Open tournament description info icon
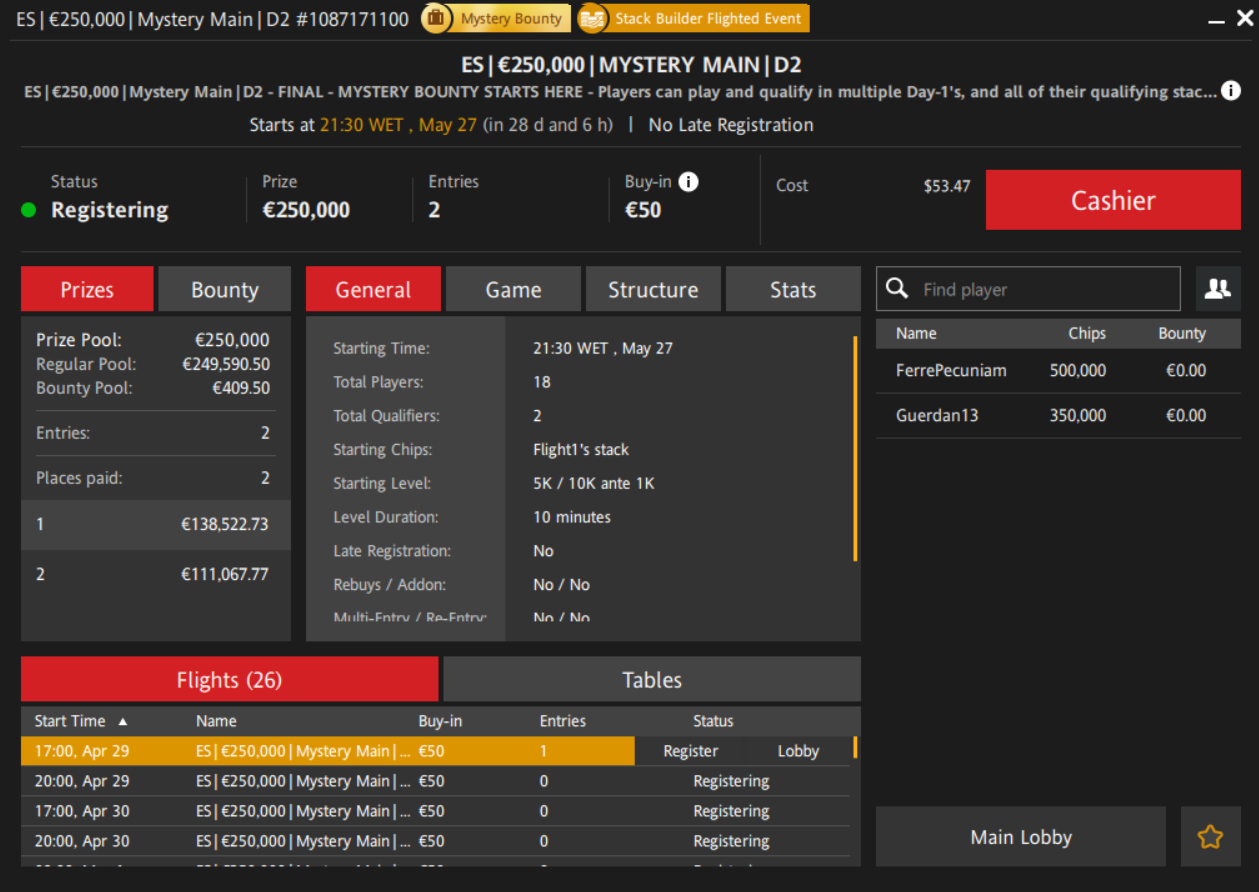This screenshot has width=1259, height=892. click(x=1231, y=91)
